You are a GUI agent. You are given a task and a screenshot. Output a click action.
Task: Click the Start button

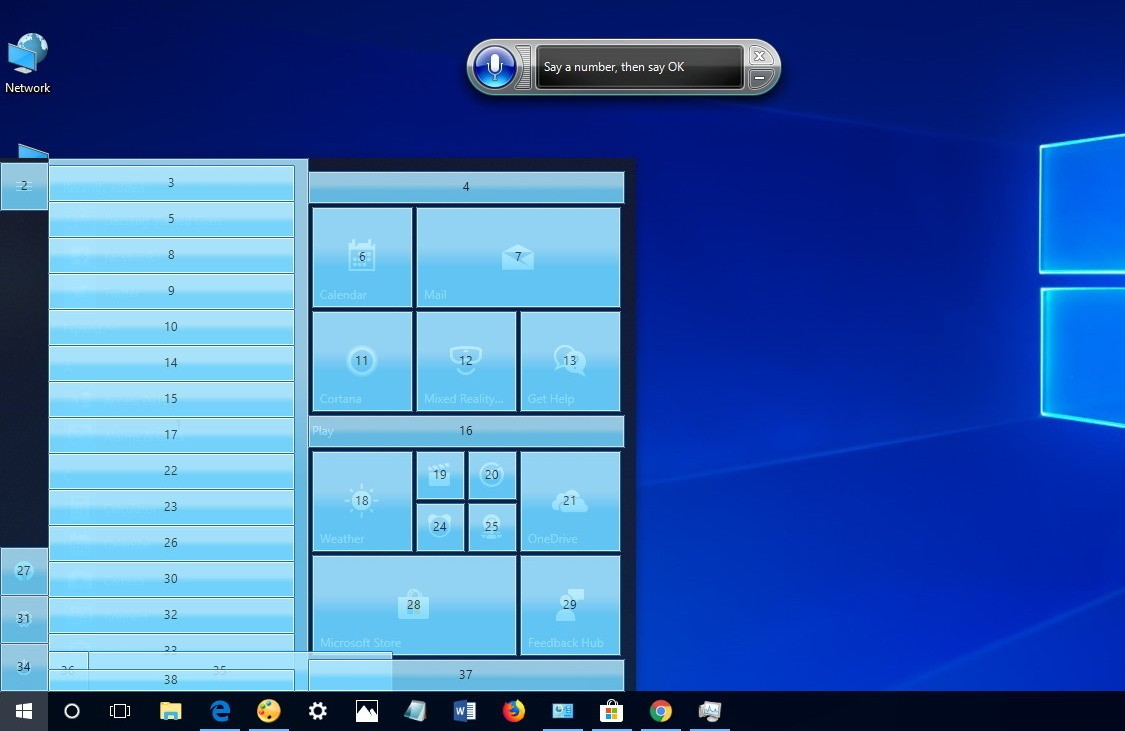click(22, 711)
